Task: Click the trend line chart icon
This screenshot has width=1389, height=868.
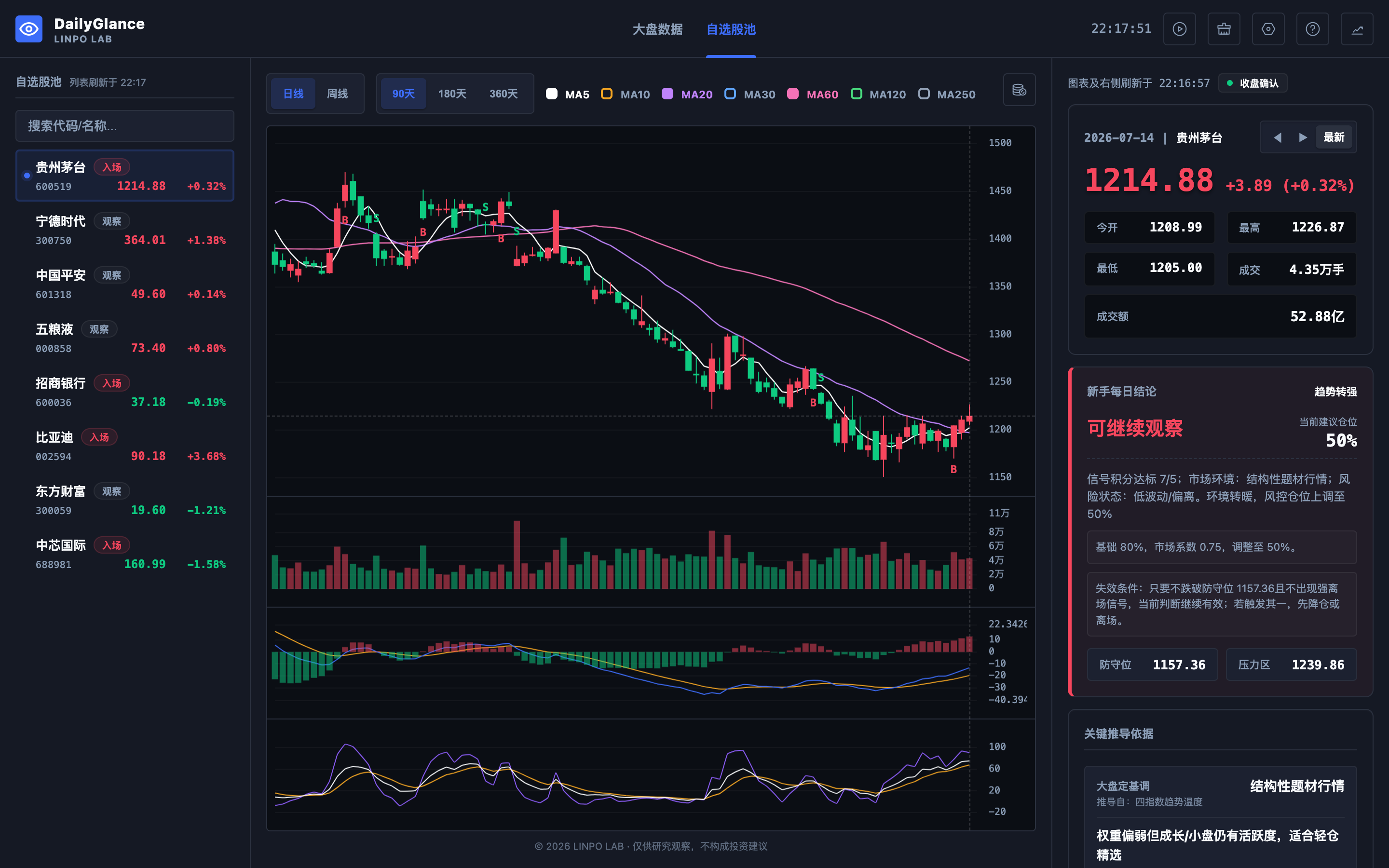Action: tap(1357, 29)
